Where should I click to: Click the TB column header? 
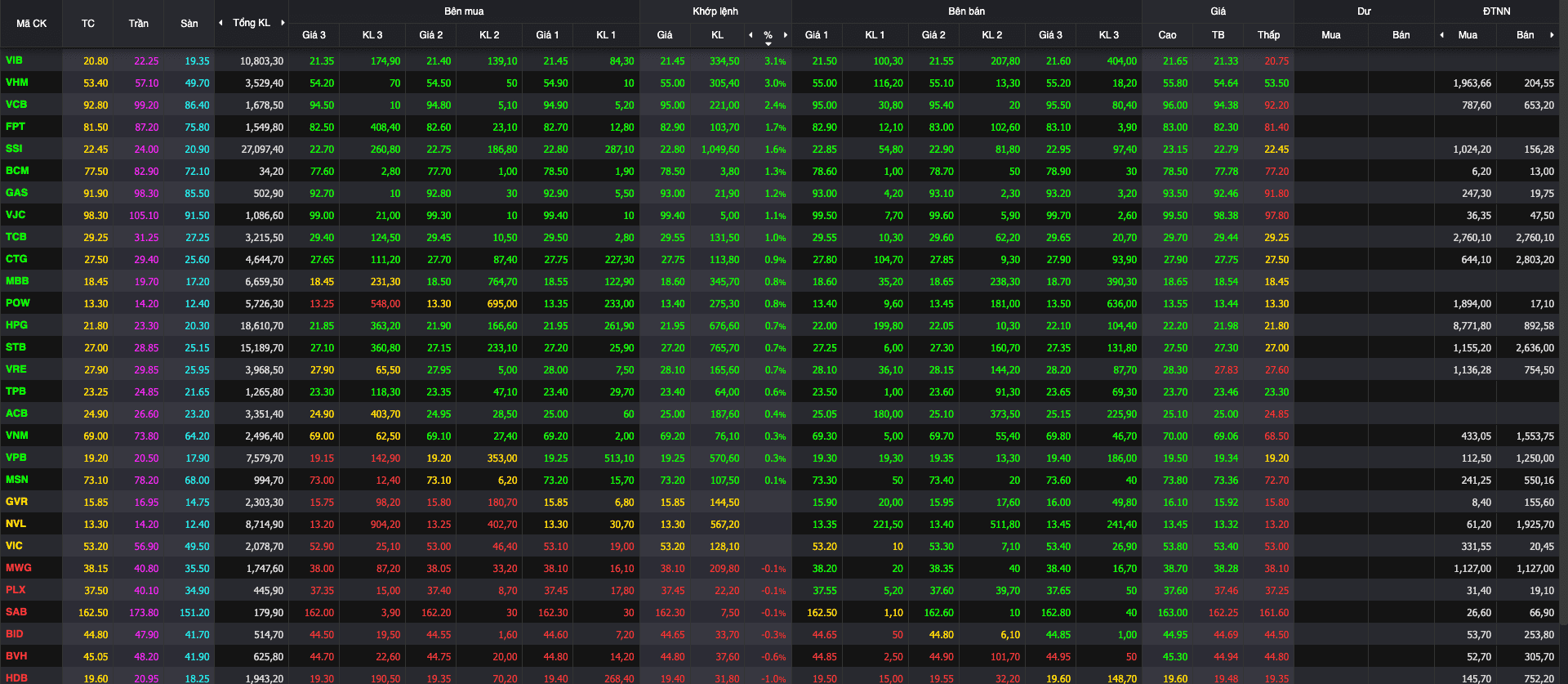tap(1218, 35)
